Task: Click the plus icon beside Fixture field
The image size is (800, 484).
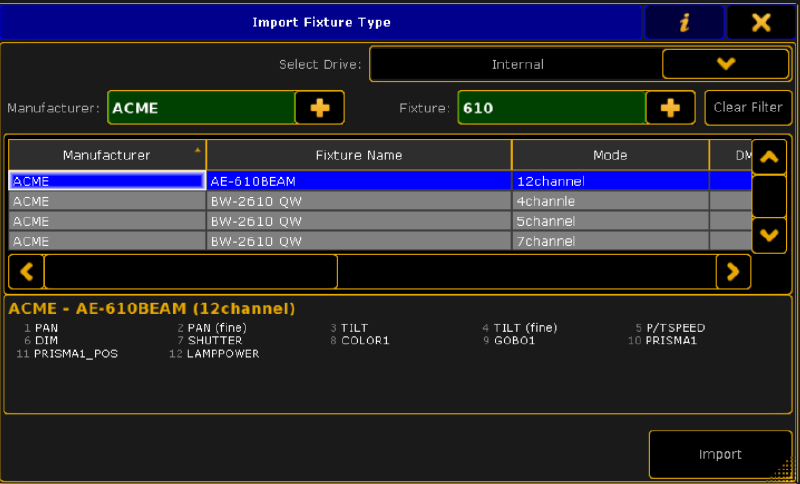Action: pos(671,108)
